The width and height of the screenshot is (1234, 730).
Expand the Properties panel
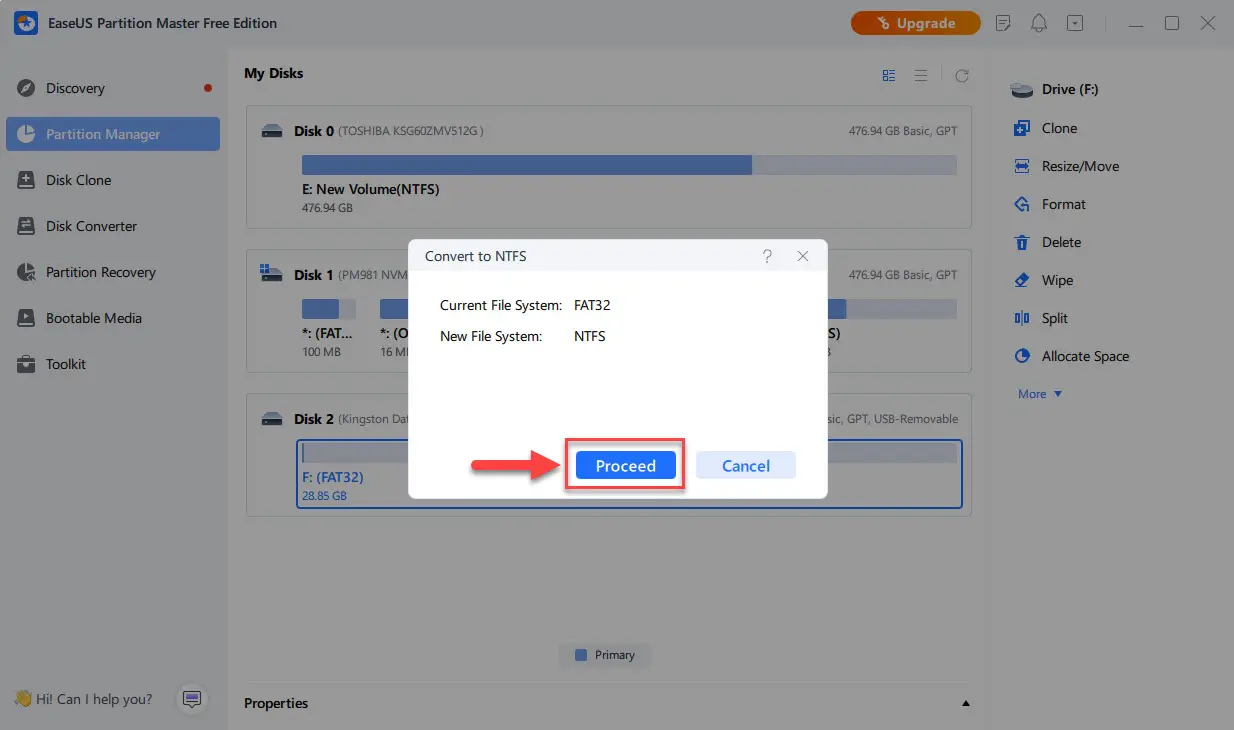pos(966,703)
